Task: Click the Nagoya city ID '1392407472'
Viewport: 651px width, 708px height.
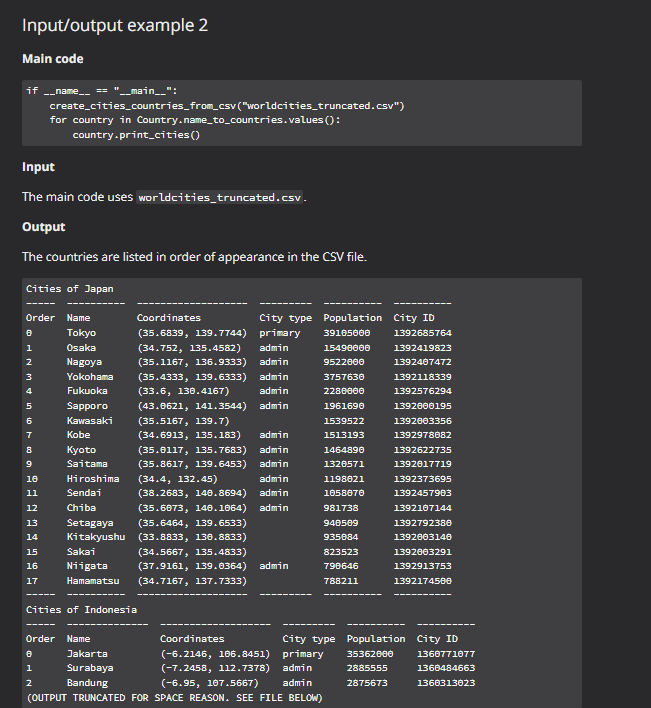Action: (x=423, y=362)
